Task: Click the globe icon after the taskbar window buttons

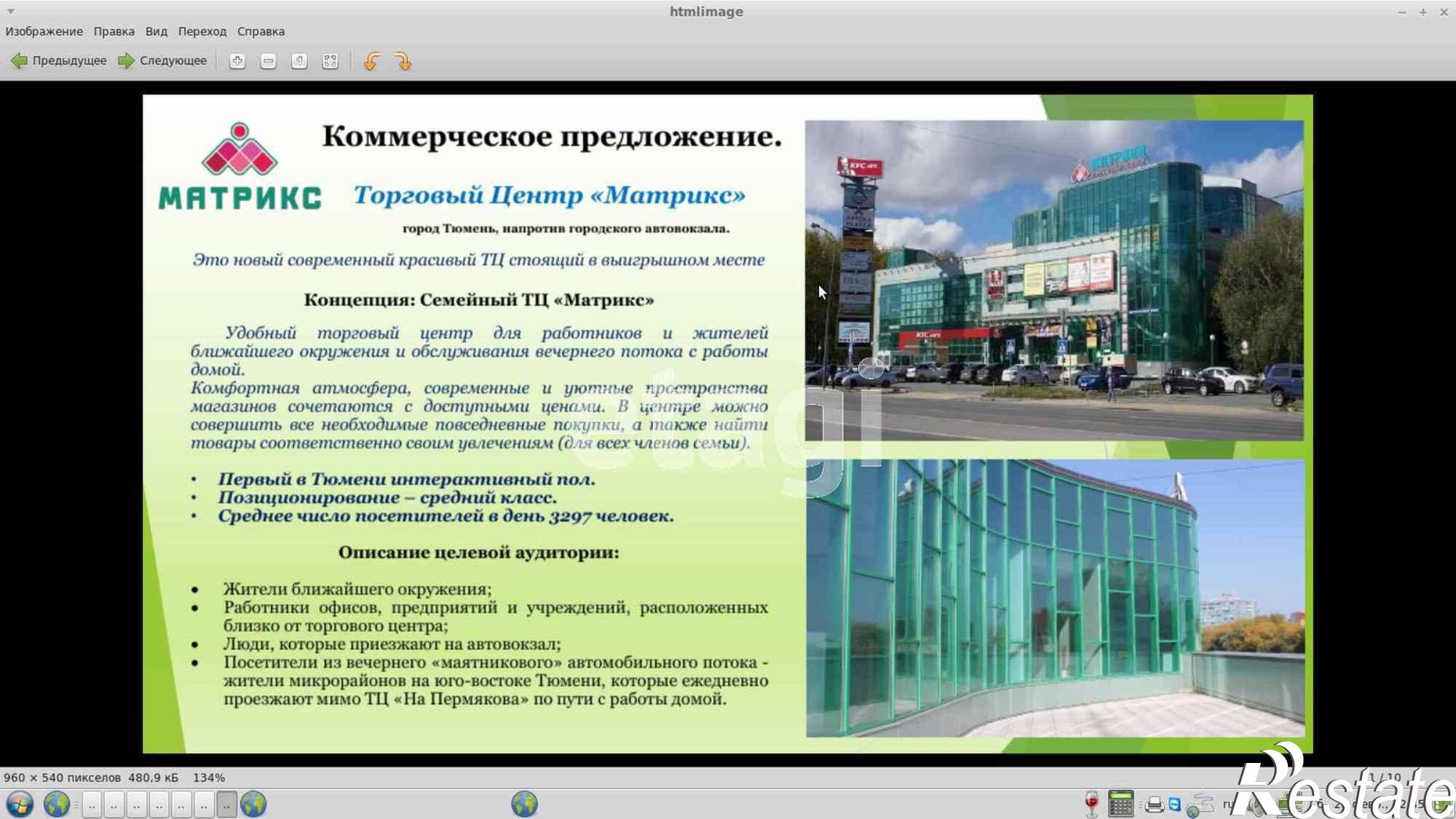Action: click(253, 804)
